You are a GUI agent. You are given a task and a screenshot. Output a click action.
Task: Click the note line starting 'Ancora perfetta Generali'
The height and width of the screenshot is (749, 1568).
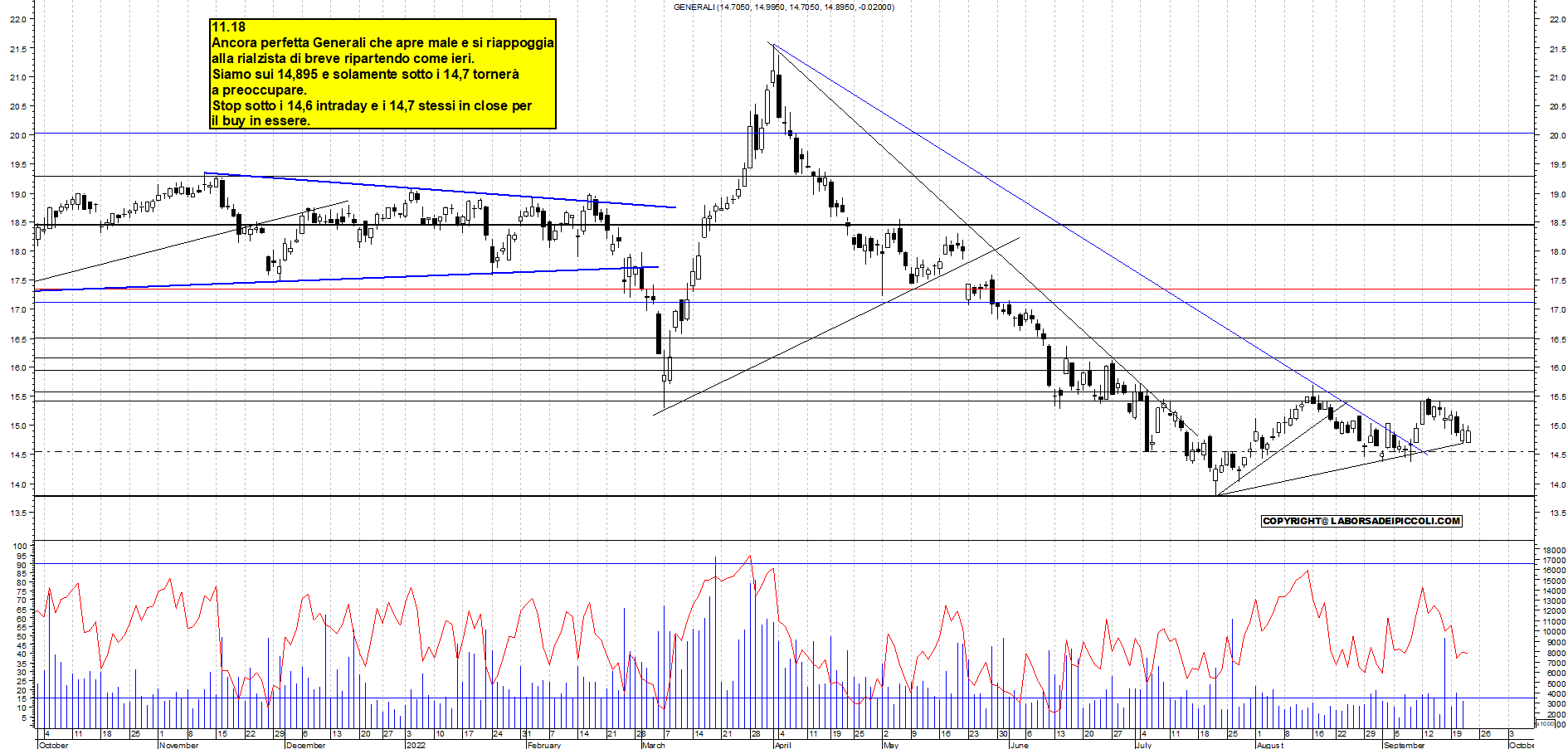(x=382, y=42)
